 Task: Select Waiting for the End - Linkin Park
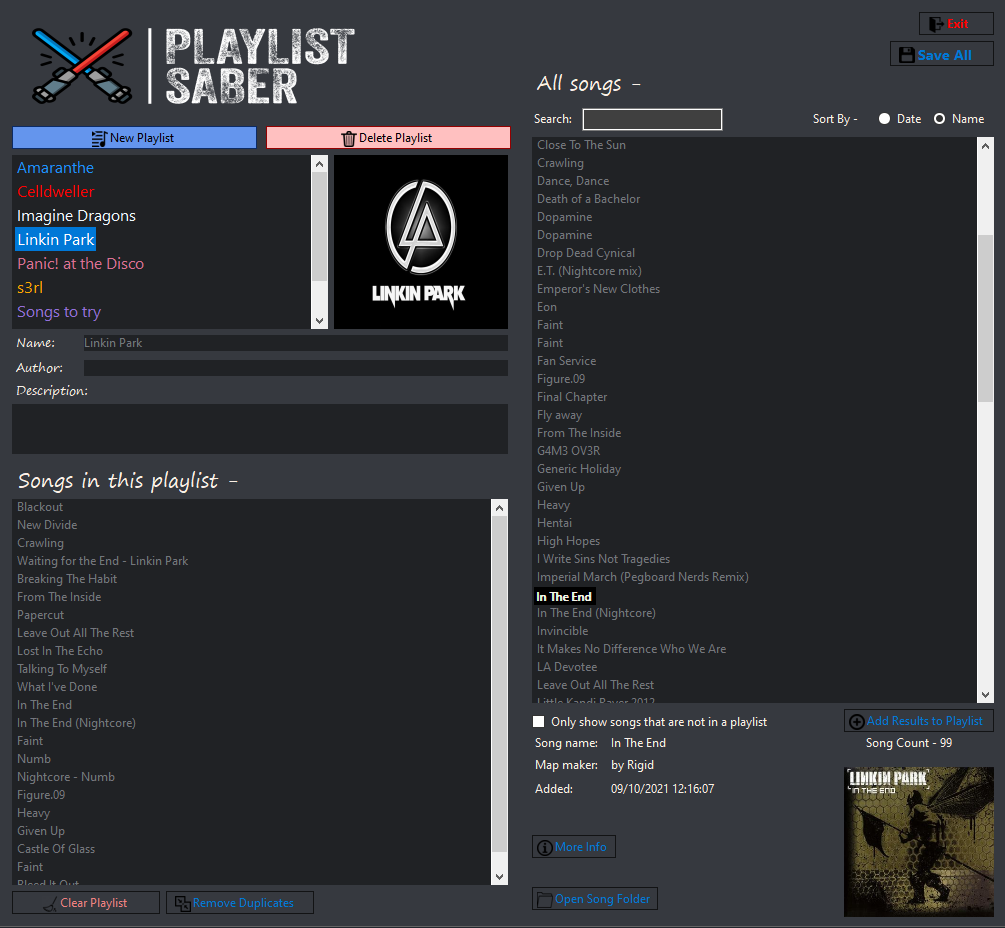103,561
